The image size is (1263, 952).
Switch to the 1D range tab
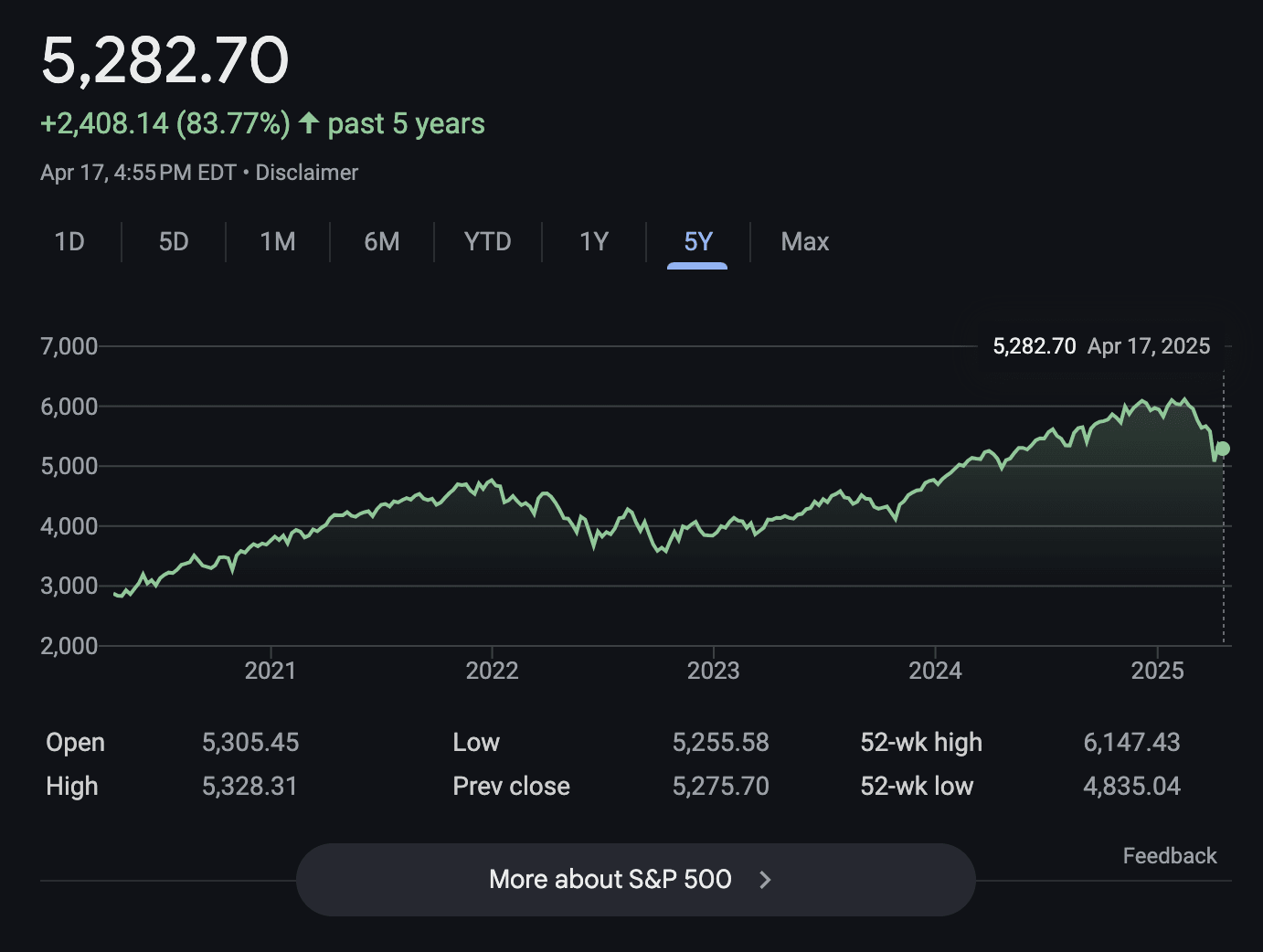pos(69,242)
